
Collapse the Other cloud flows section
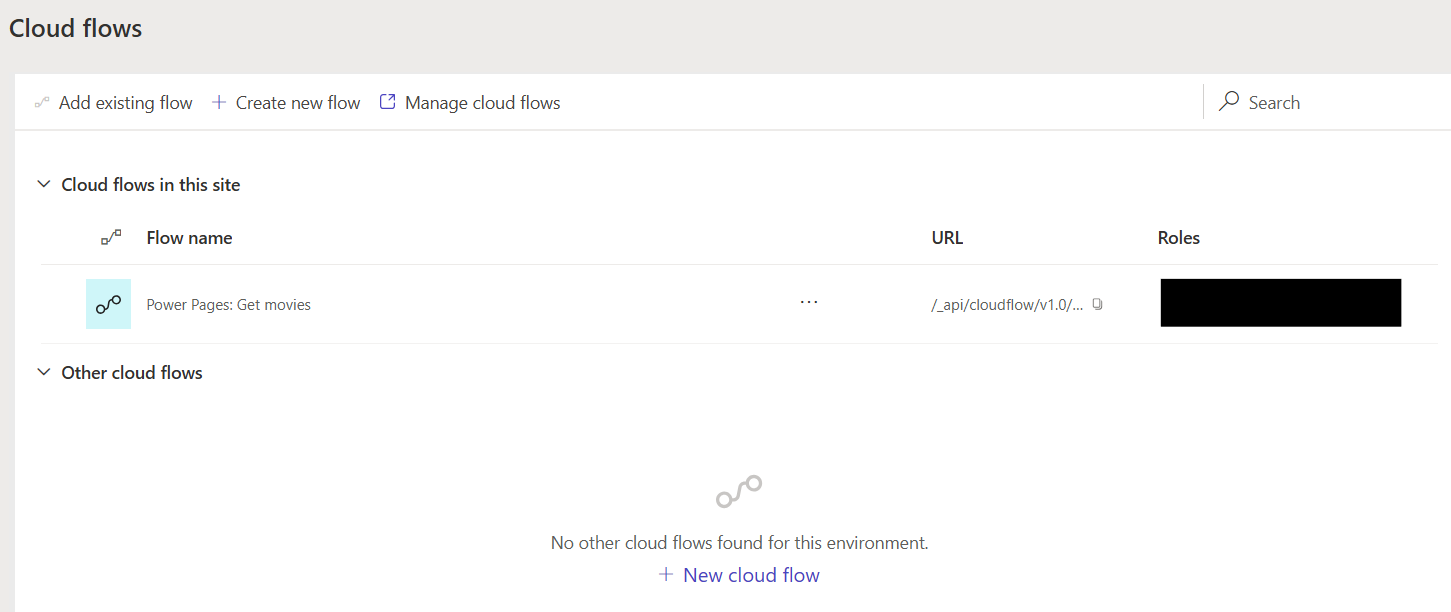(x=43, y=372)
